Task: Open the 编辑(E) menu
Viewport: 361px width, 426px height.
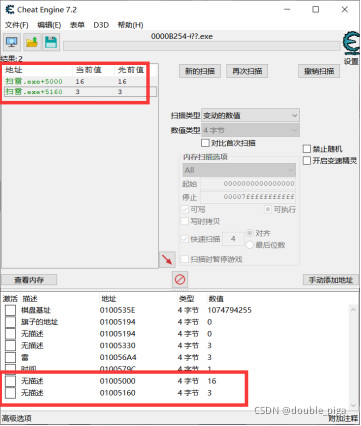Action: (49, 25)
